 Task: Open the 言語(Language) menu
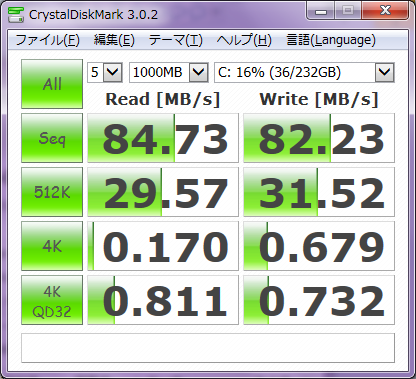click(x=331, y=40)
